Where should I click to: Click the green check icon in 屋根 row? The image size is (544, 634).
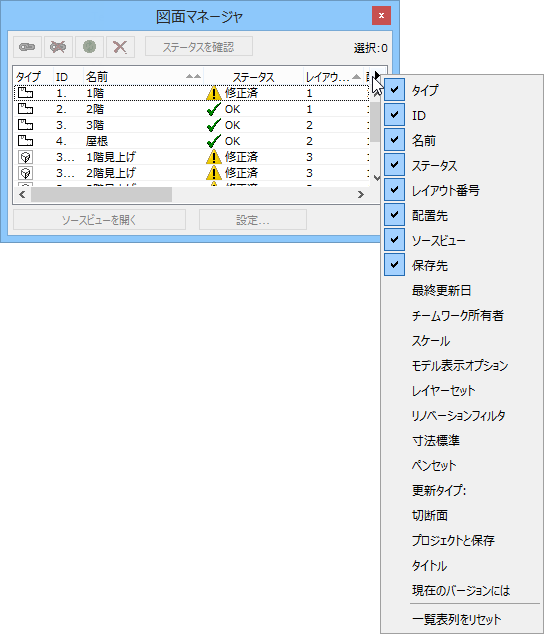tap(214, 141)
